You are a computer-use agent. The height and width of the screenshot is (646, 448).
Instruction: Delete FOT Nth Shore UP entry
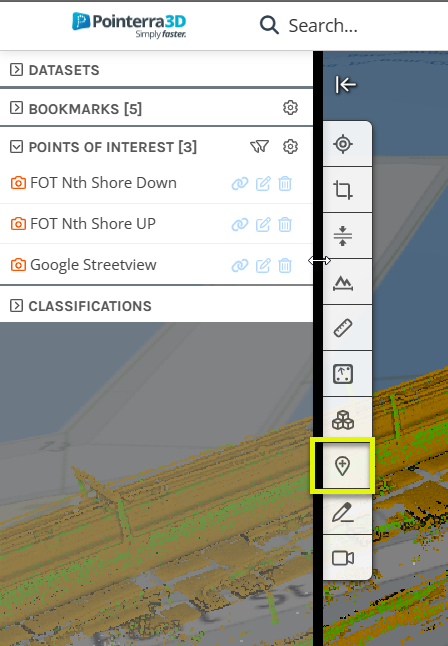pos(285,224)
